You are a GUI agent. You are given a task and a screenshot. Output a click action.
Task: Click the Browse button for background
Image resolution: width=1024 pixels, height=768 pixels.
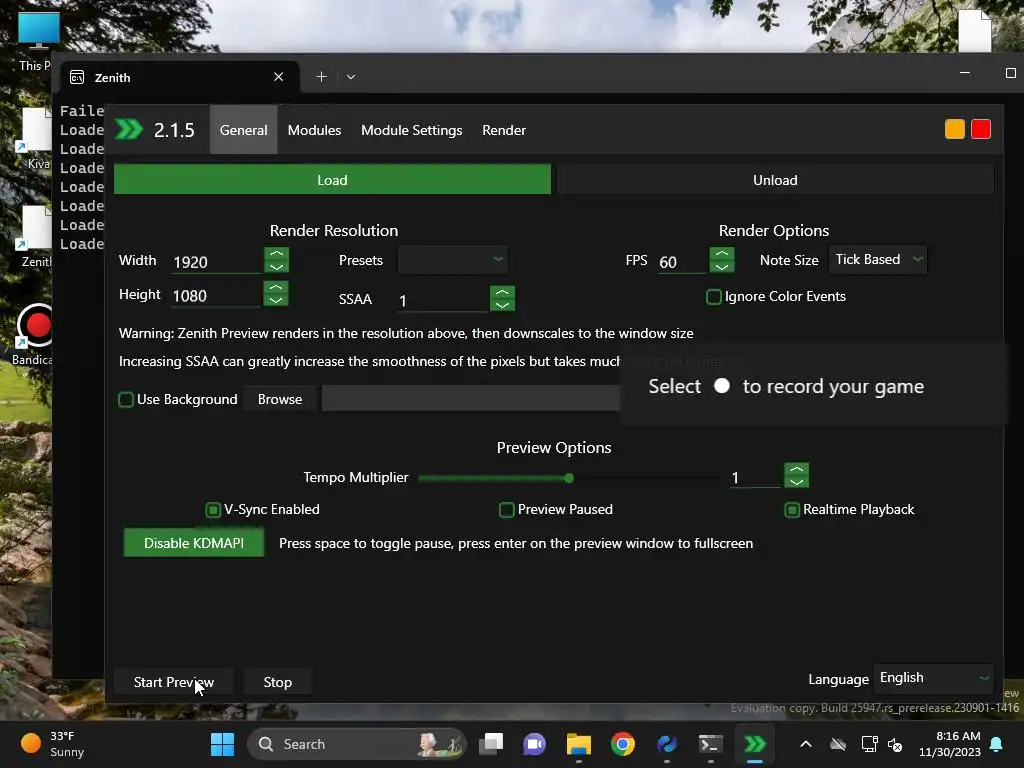click(x=280, y=399)
